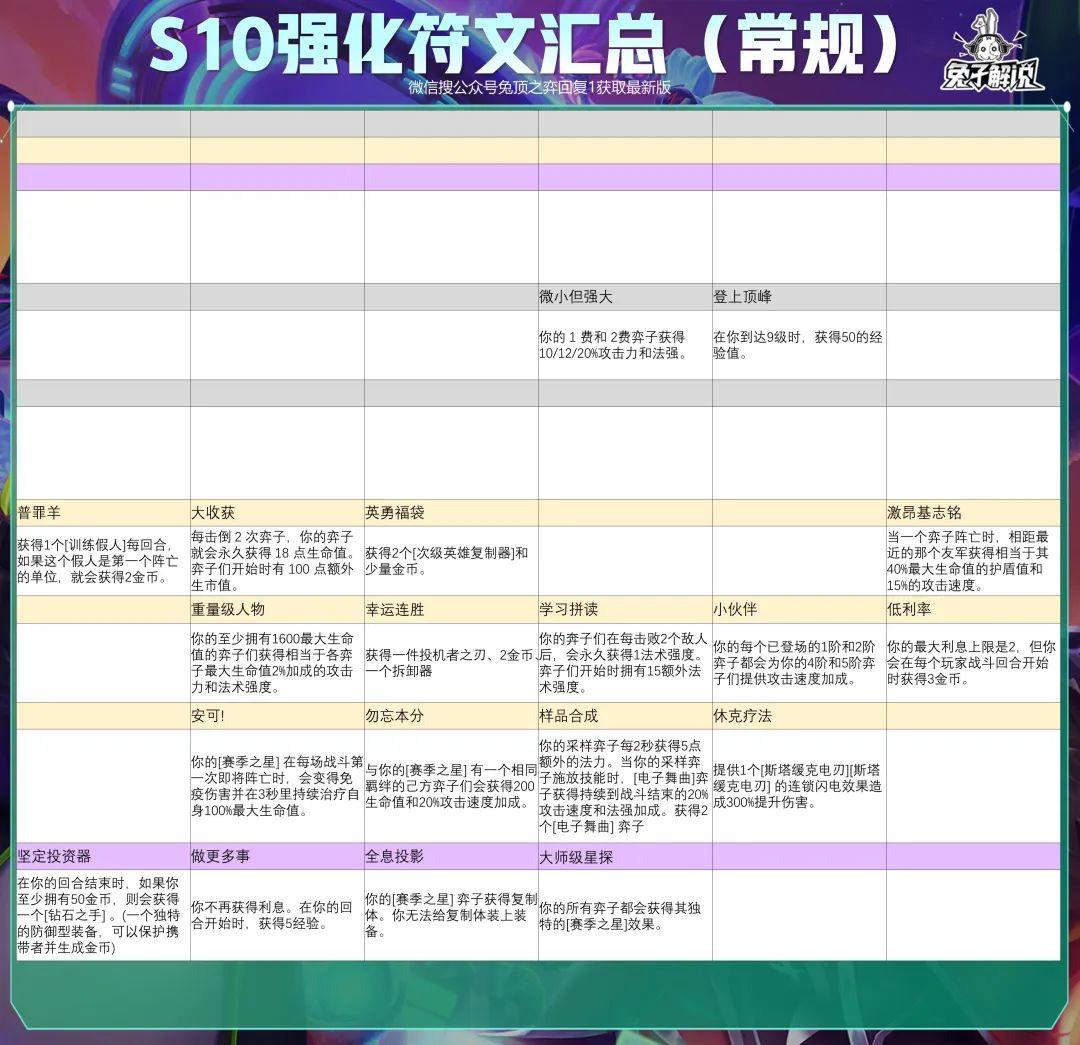
Task: Select the 小伙伴 cell
Action: pyautogui.click(x=799, y=610)
